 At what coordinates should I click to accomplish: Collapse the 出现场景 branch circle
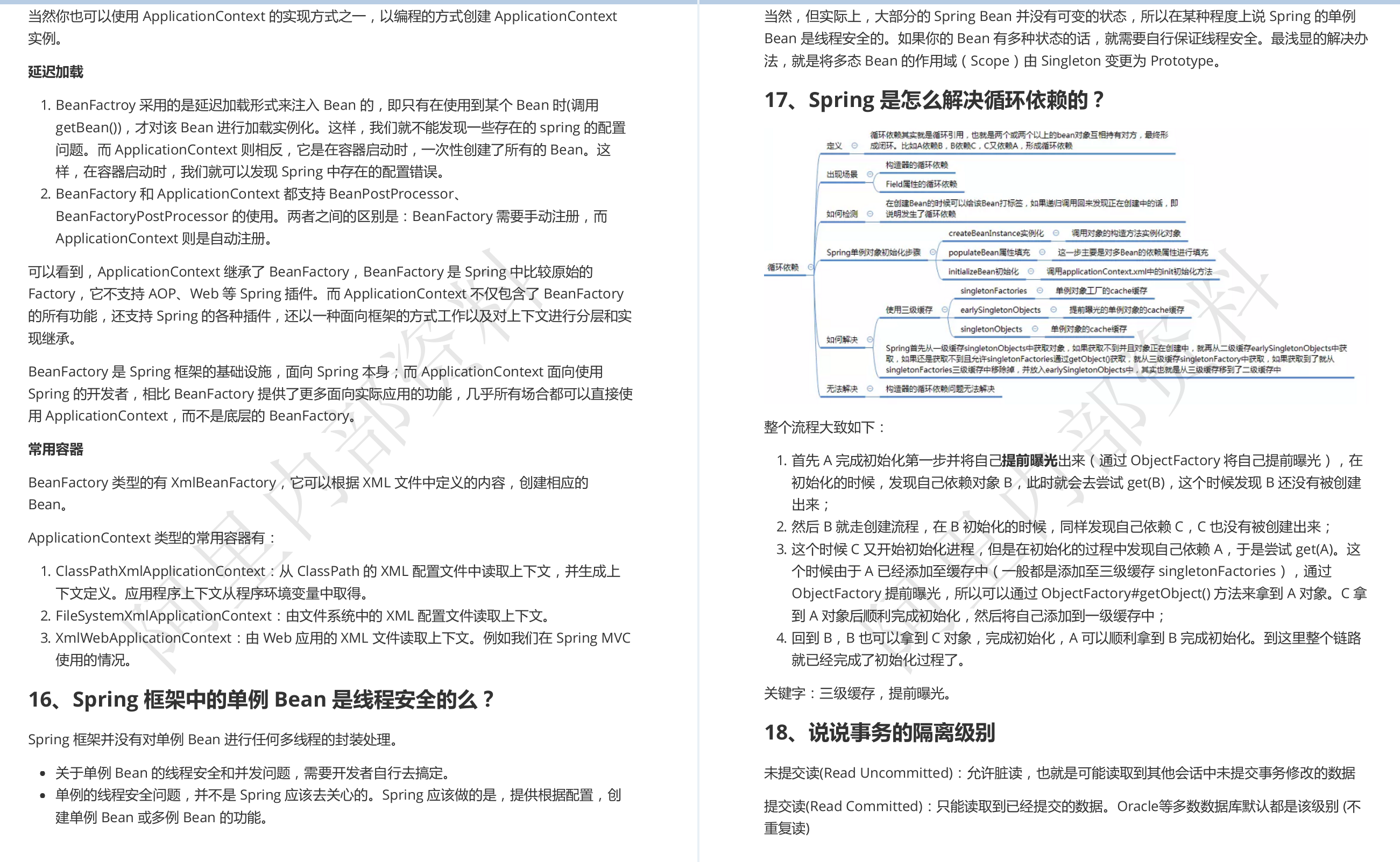click(869, 174)
